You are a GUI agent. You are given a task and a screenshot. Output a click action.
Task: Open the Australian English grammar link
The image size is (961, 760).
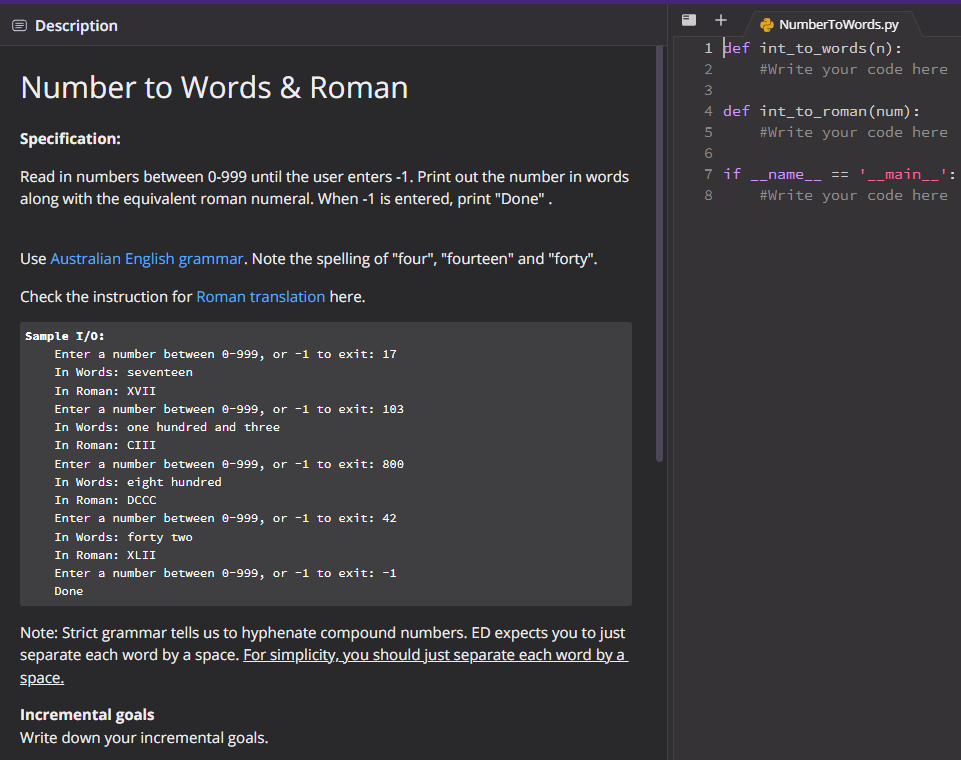(146, 258)
